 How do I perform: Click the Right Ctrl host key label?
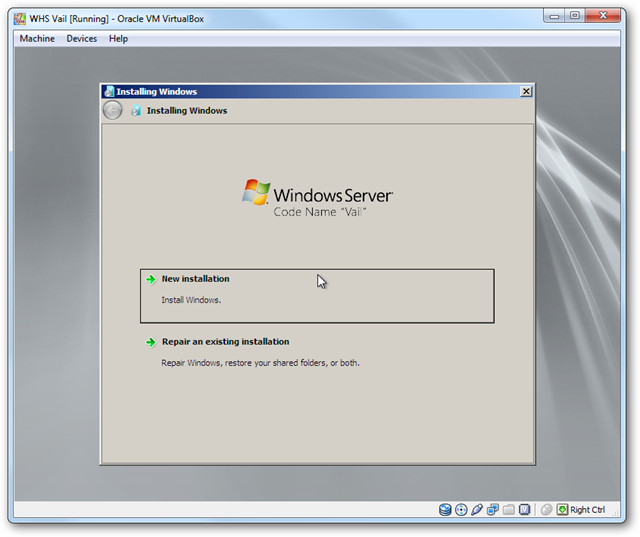click(x=587, y=510)
